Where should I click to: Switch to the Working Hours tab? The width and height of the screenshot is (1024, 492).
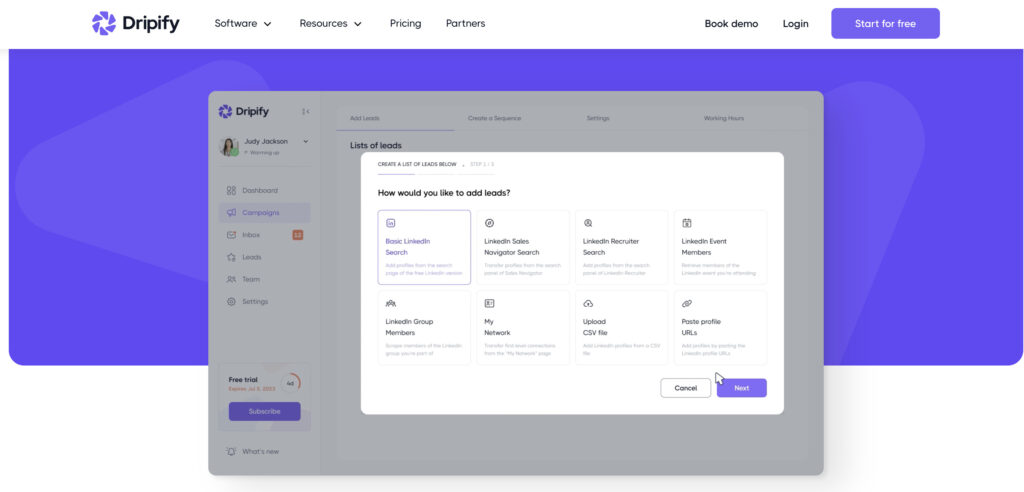[x=724, y=118]
